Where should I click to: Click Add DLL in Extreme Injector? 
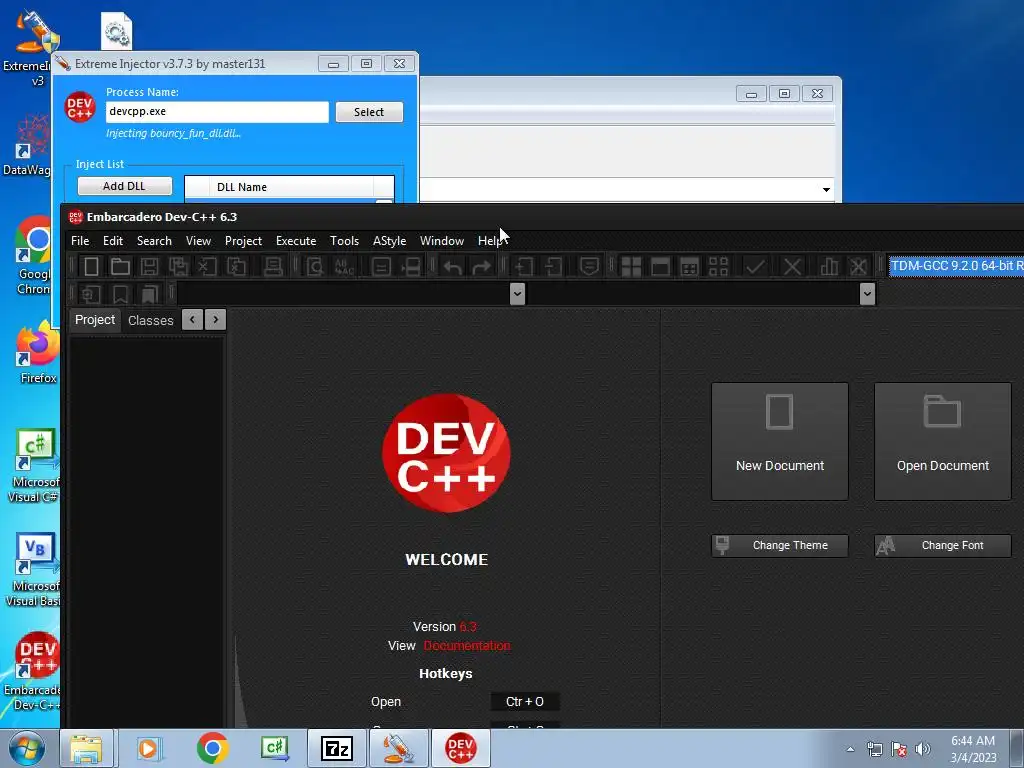(x=125, y=186)
